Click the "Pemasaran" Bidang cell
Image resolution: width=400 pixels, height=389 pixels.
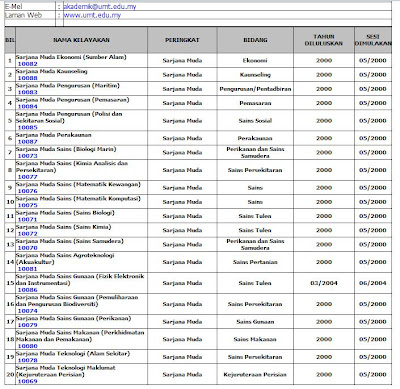pyautogui.click(x=255, y=103)
